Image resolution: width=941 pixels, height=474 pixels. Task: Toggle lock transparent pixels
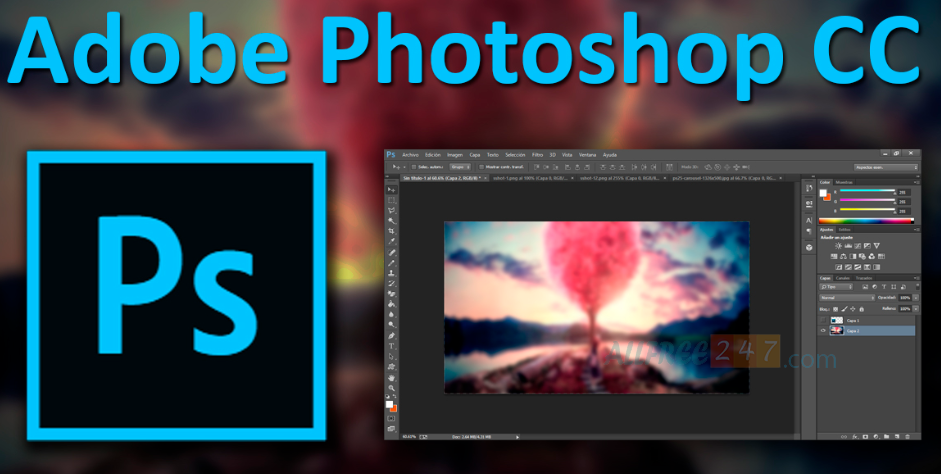835,308
